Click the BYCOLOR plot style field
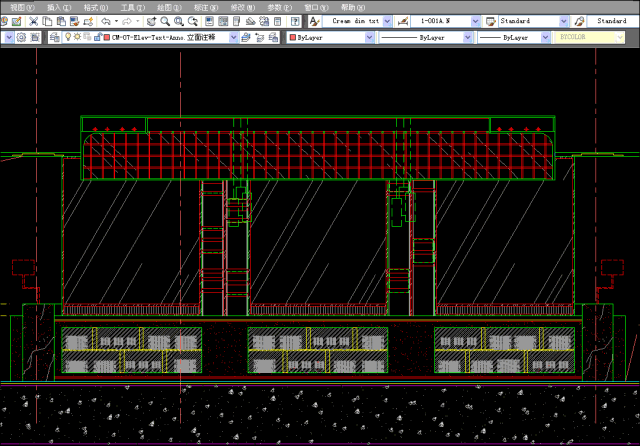 [588, 37]
